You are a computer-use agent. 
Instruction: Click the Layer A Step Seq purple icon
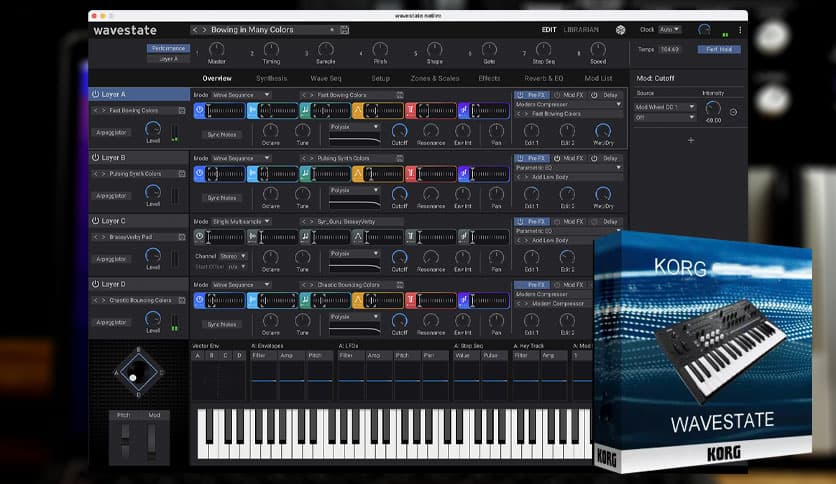[x=463, y=110]
